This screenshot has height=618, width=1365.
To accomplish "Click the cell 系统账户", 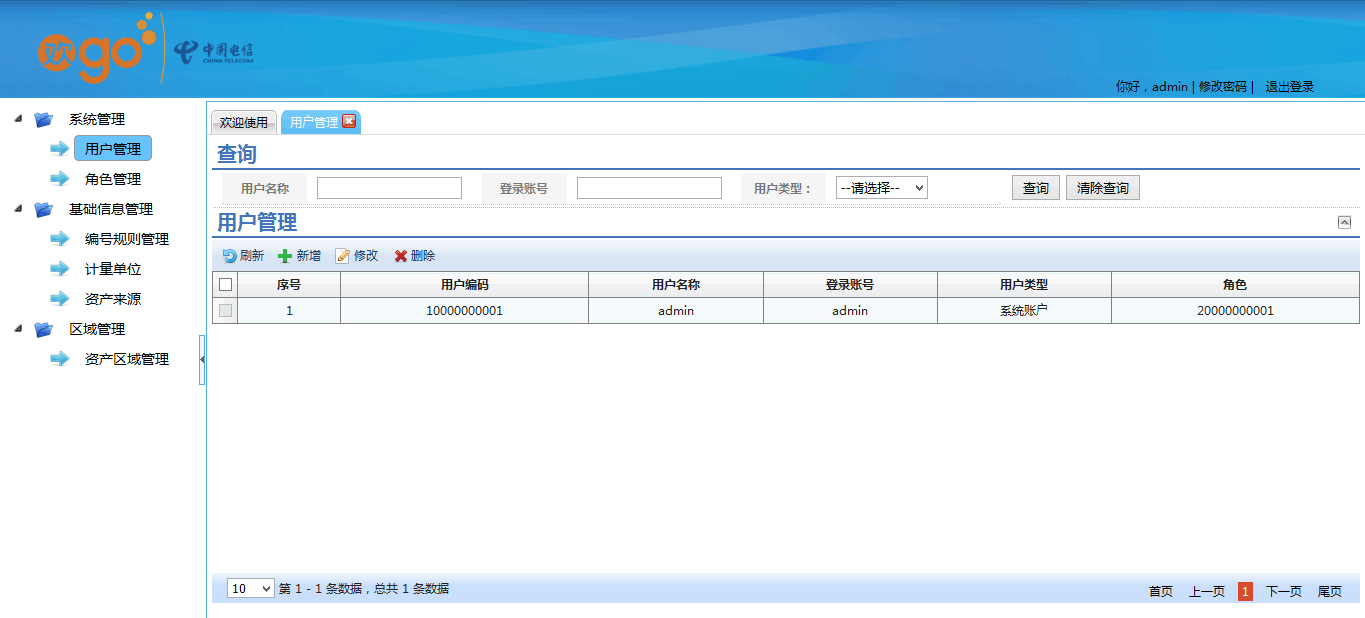I will [1024, 311].
